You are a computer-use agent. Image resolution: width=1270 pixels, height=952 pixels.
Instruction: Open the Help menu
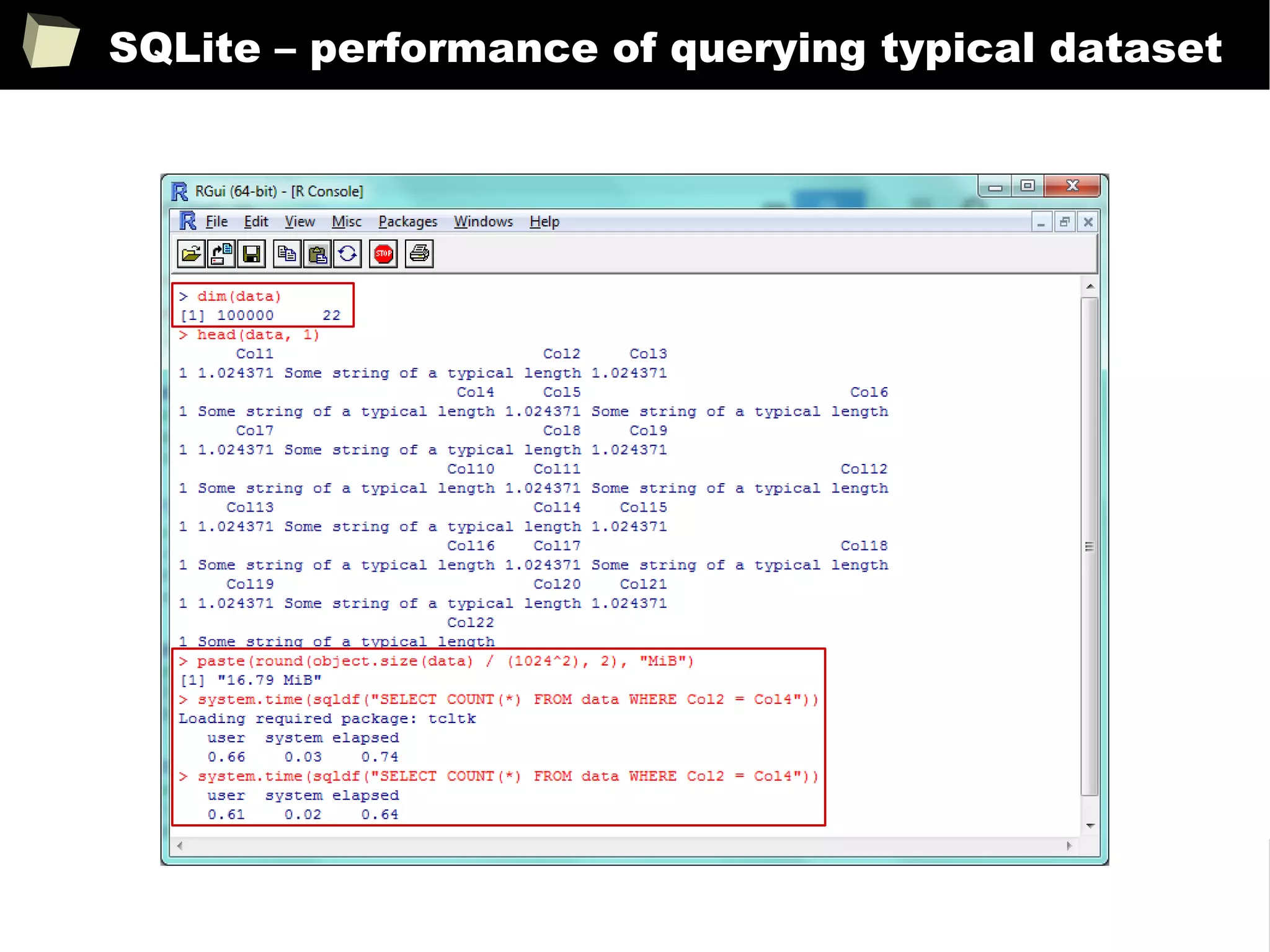pos(544,221)
